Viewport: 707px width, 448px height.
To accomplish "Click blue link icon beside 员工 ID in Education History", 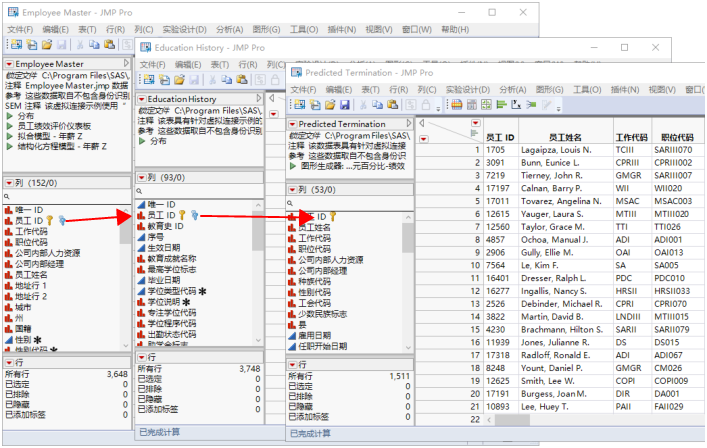I will pos(194,215).
